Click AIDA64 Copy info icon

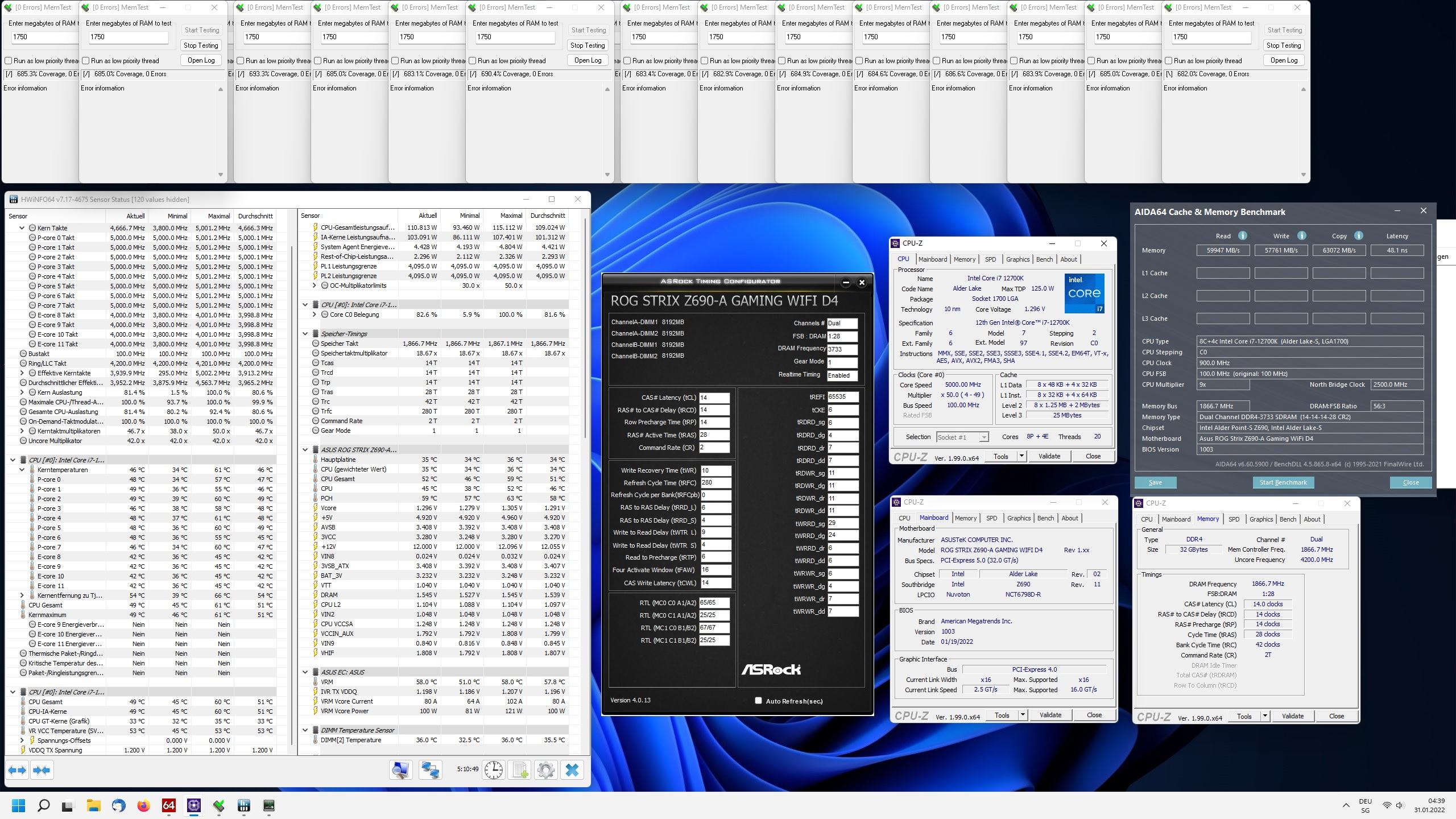pos(1358,235)
